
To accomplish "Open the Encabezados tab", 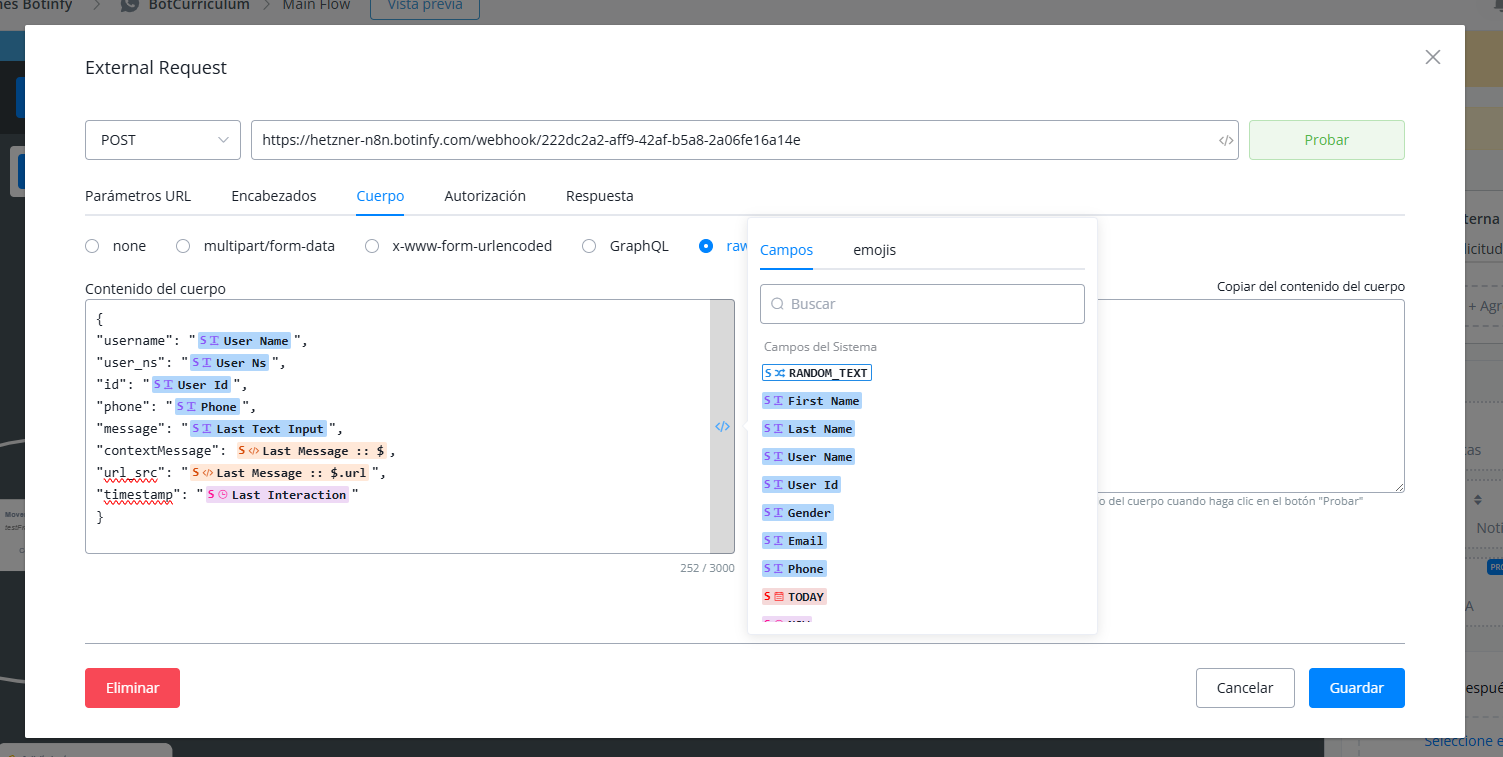I will point(274,196).
